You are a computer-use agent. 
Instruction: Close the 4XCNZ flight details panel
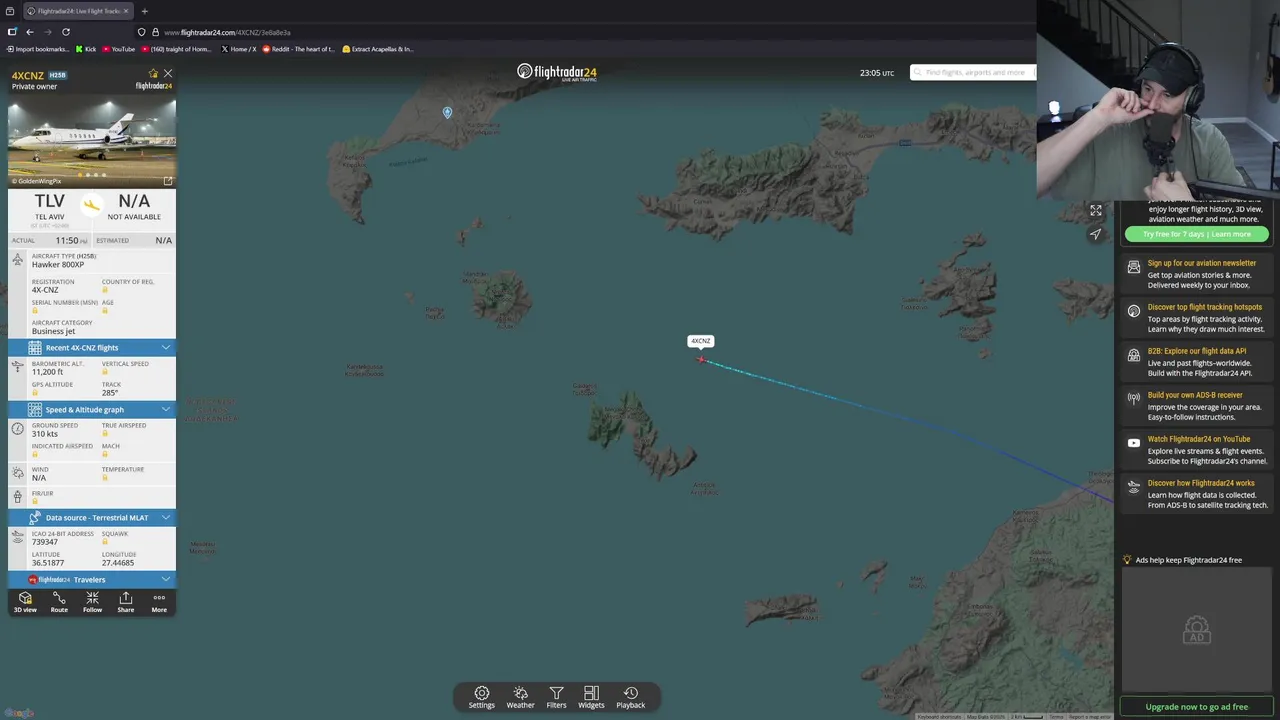coord(168,74)
